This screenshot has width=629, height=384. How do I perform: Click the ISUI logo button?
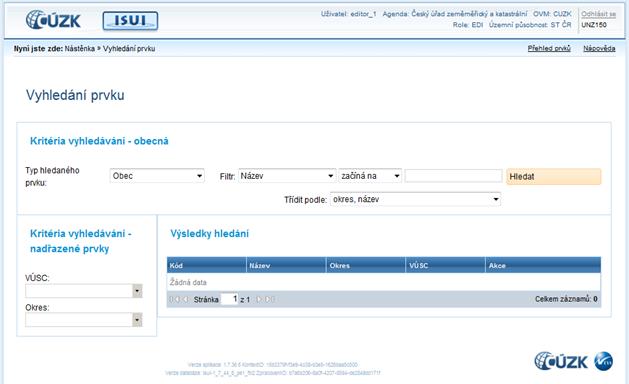(x=130, y=21)
